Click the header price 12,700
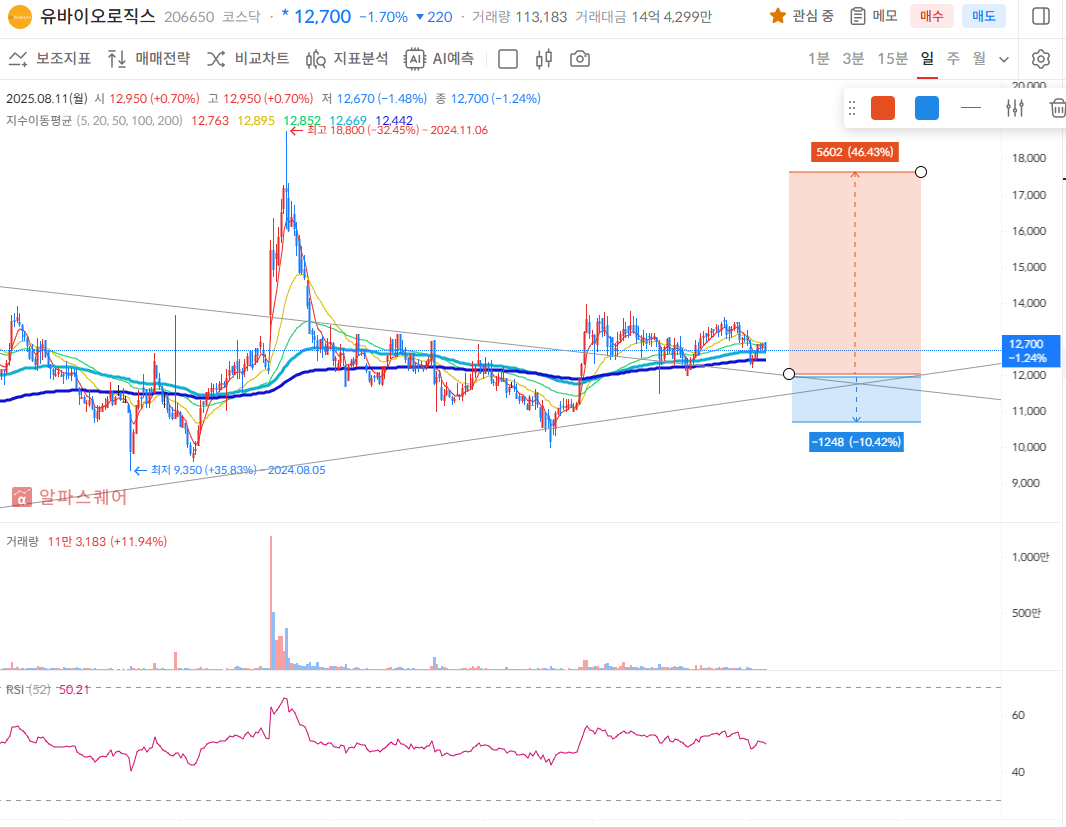Viewport: 1066px width, 827px height. (x=322, y=16)
